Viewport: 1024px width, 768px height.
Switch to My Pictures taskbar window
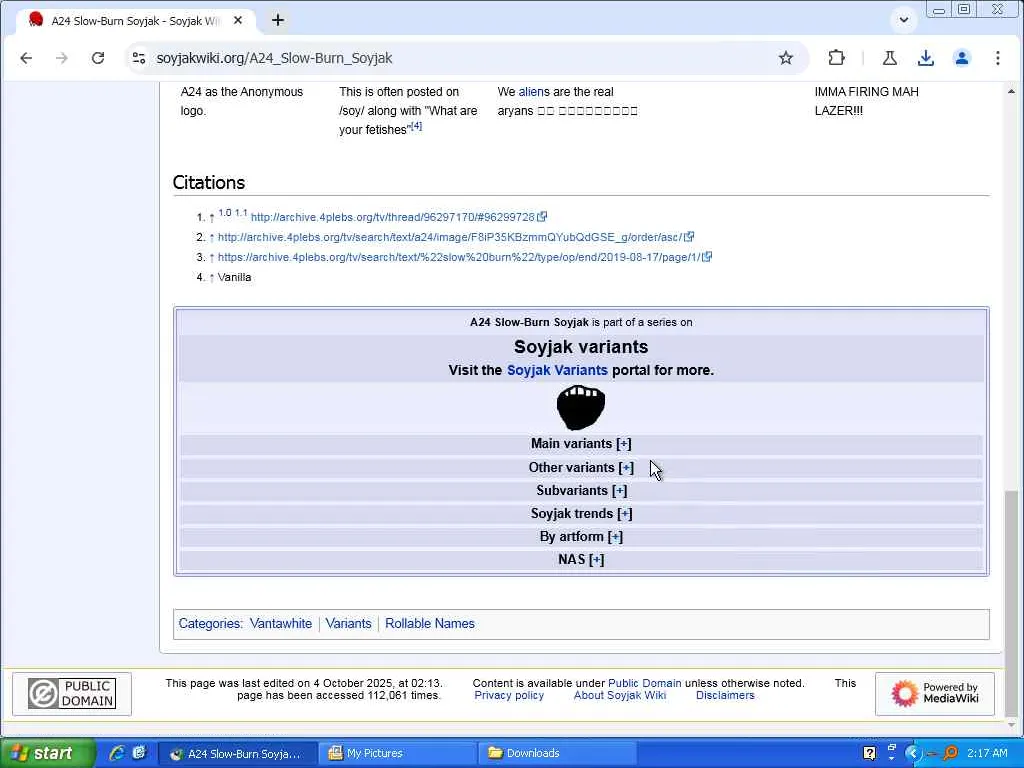(397, 754)
